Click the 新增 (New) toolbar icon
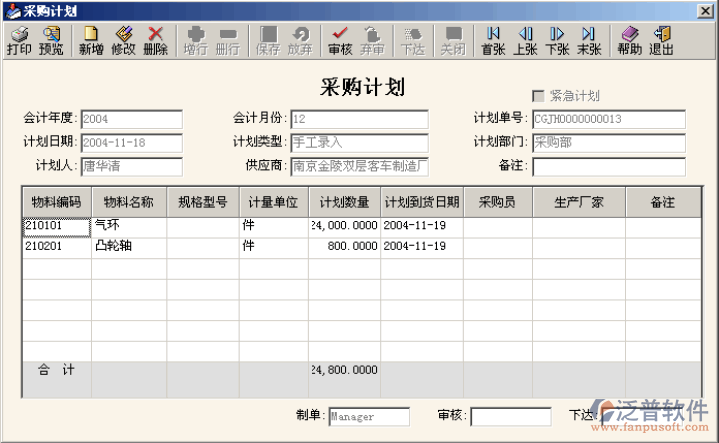The image size is (719, 443). (91, 41)
